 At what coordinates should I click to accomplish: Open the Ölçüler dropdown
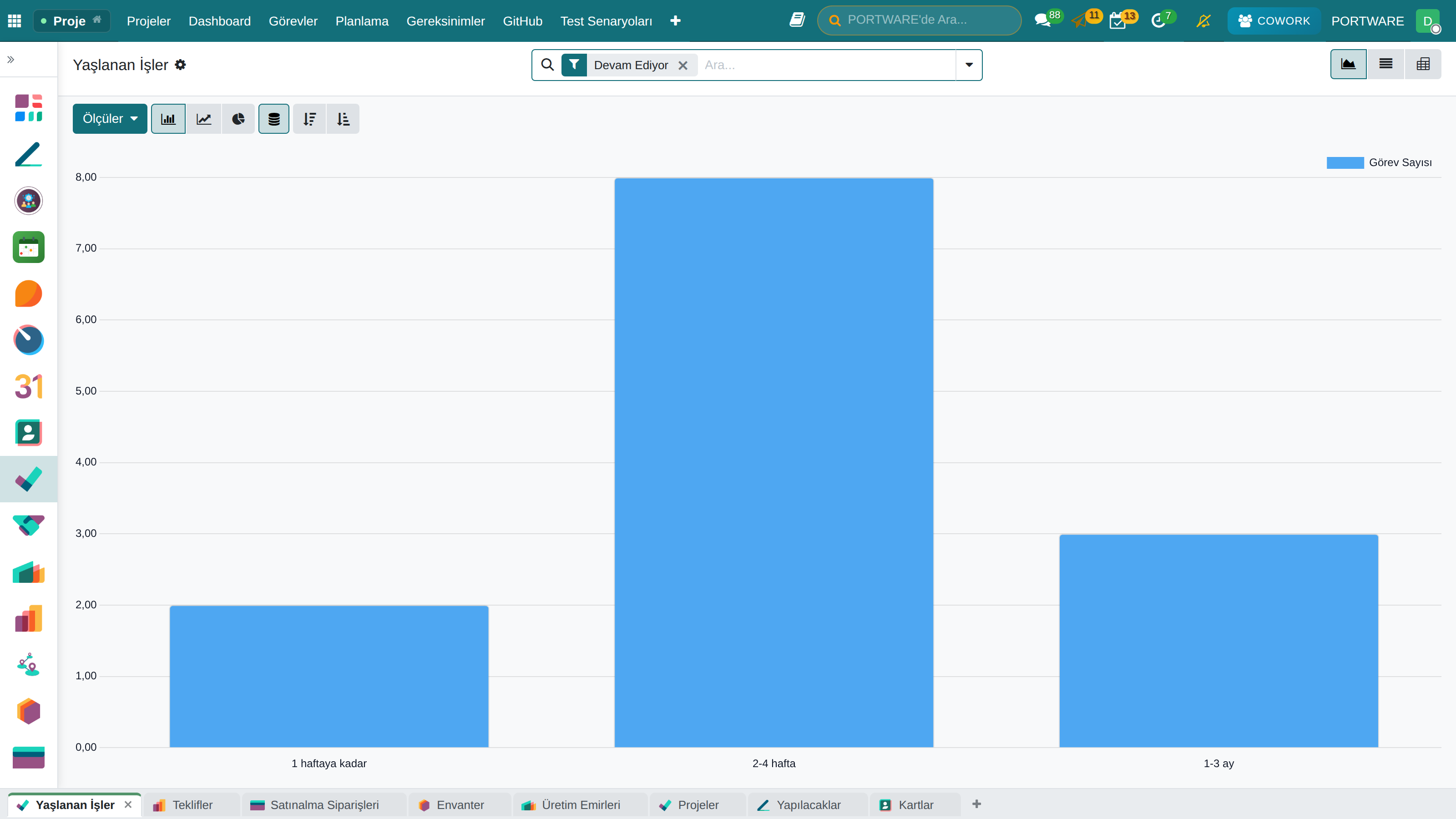click(x=110, y=119)
